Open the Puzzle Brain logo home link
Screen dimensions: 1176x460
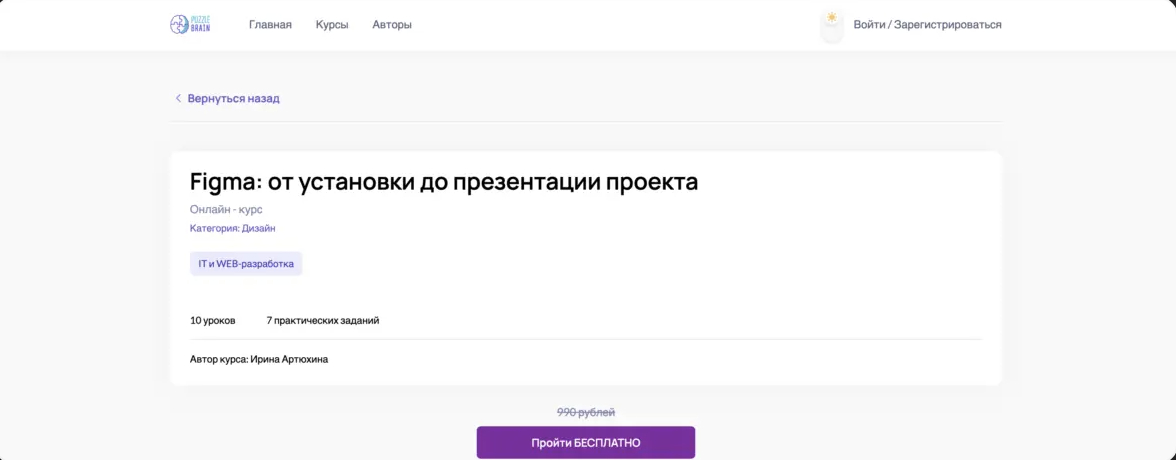click(x=190, y=25)
